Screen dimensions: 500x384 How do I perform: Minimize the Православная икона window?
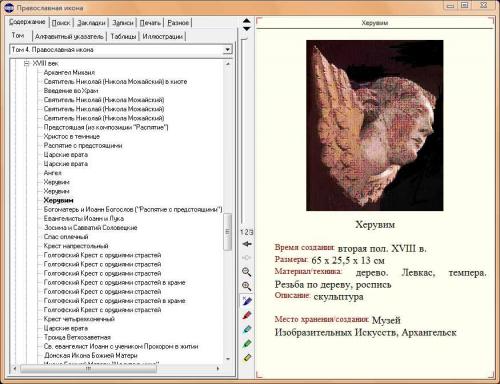tap(451, 5)
